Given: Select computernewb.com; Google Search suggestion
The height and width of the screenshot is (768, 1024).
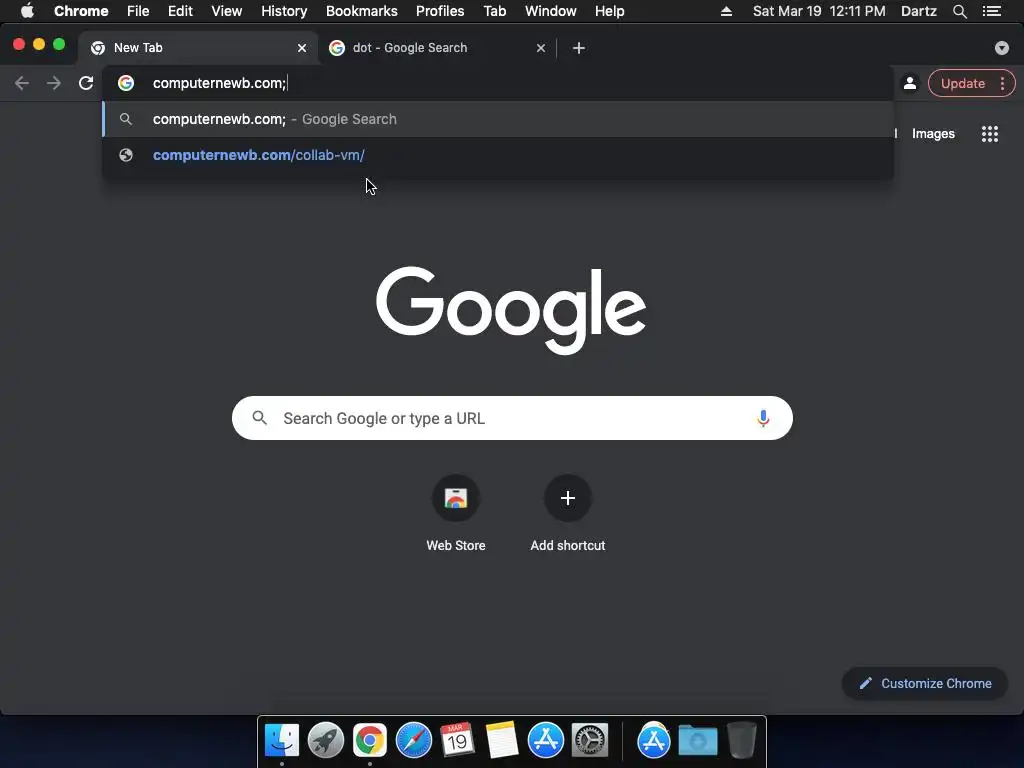Looking at the screenshot, I should pos(498,119).
